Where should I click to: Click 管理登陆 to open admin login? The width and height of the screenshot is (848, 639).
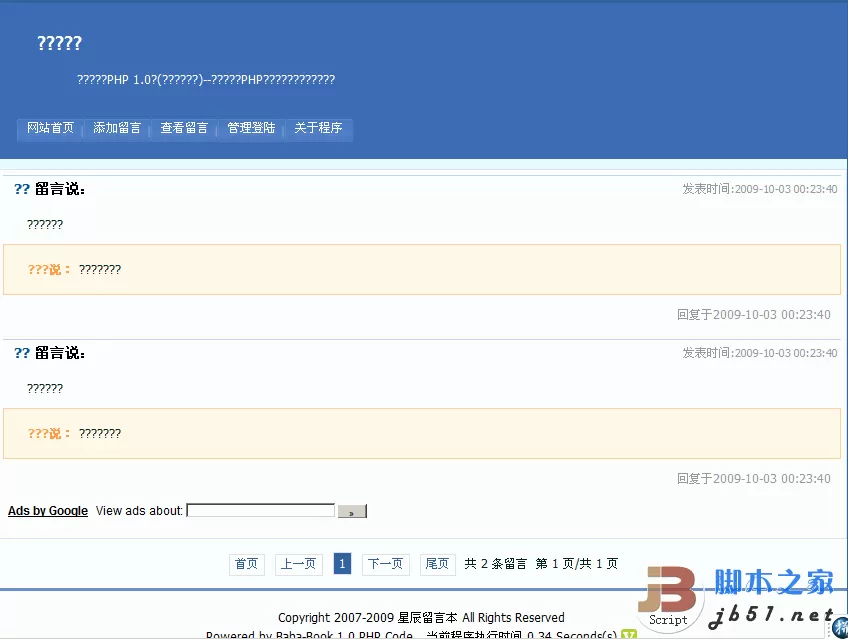[x=250, y=128]
